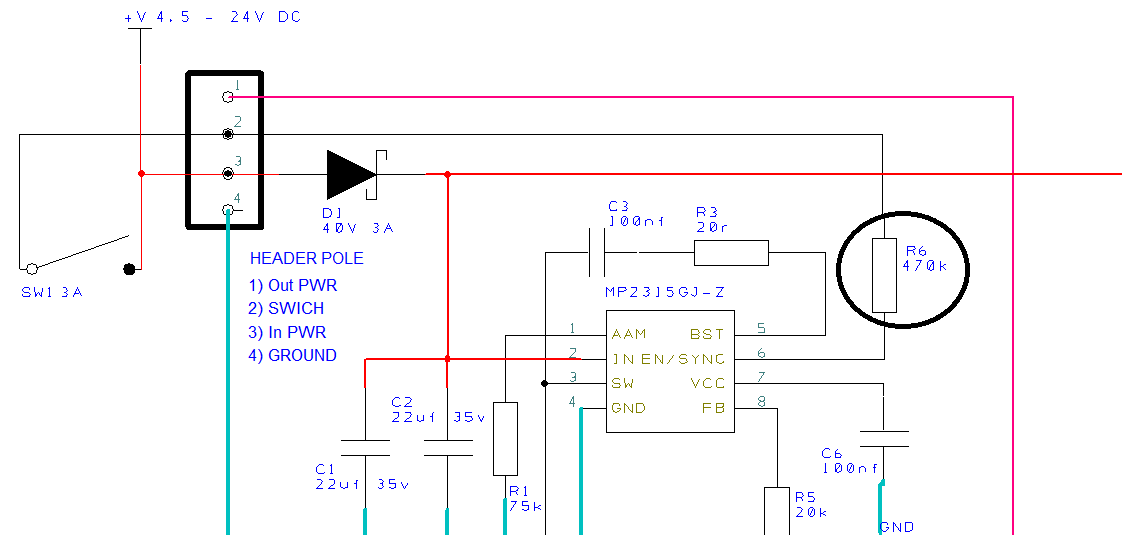The image size is (1122, 535).
Task: Click the GND pin label inside the IC
Action: (629, 408)
